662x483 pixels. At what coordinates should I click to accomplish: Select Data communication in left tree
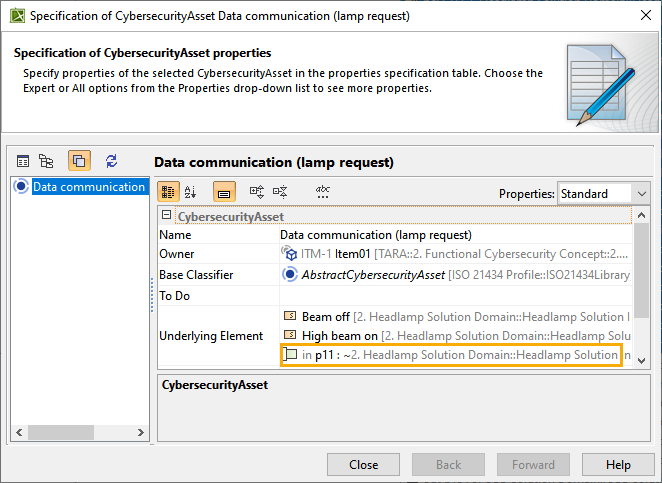[x=88, y=187]
